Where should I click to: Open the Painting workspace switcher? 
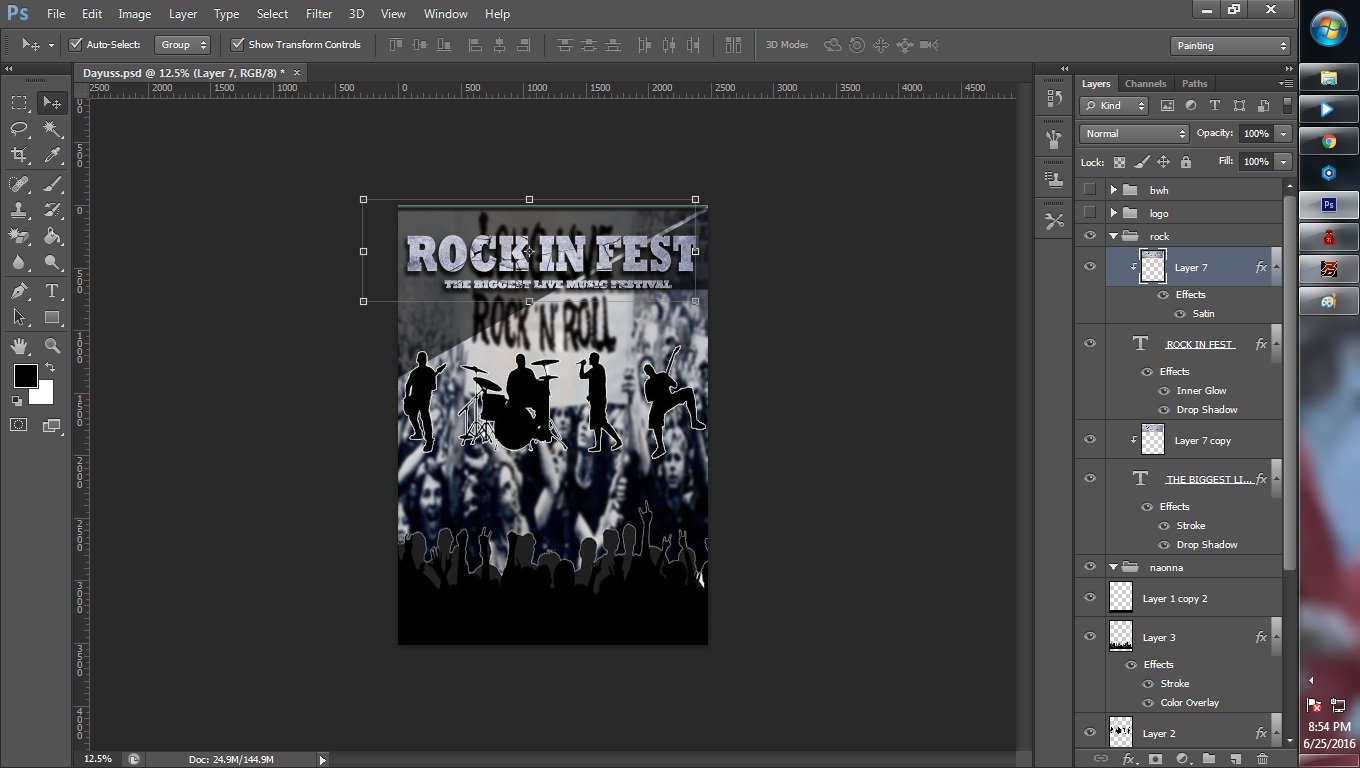(x=1231, y=44)
